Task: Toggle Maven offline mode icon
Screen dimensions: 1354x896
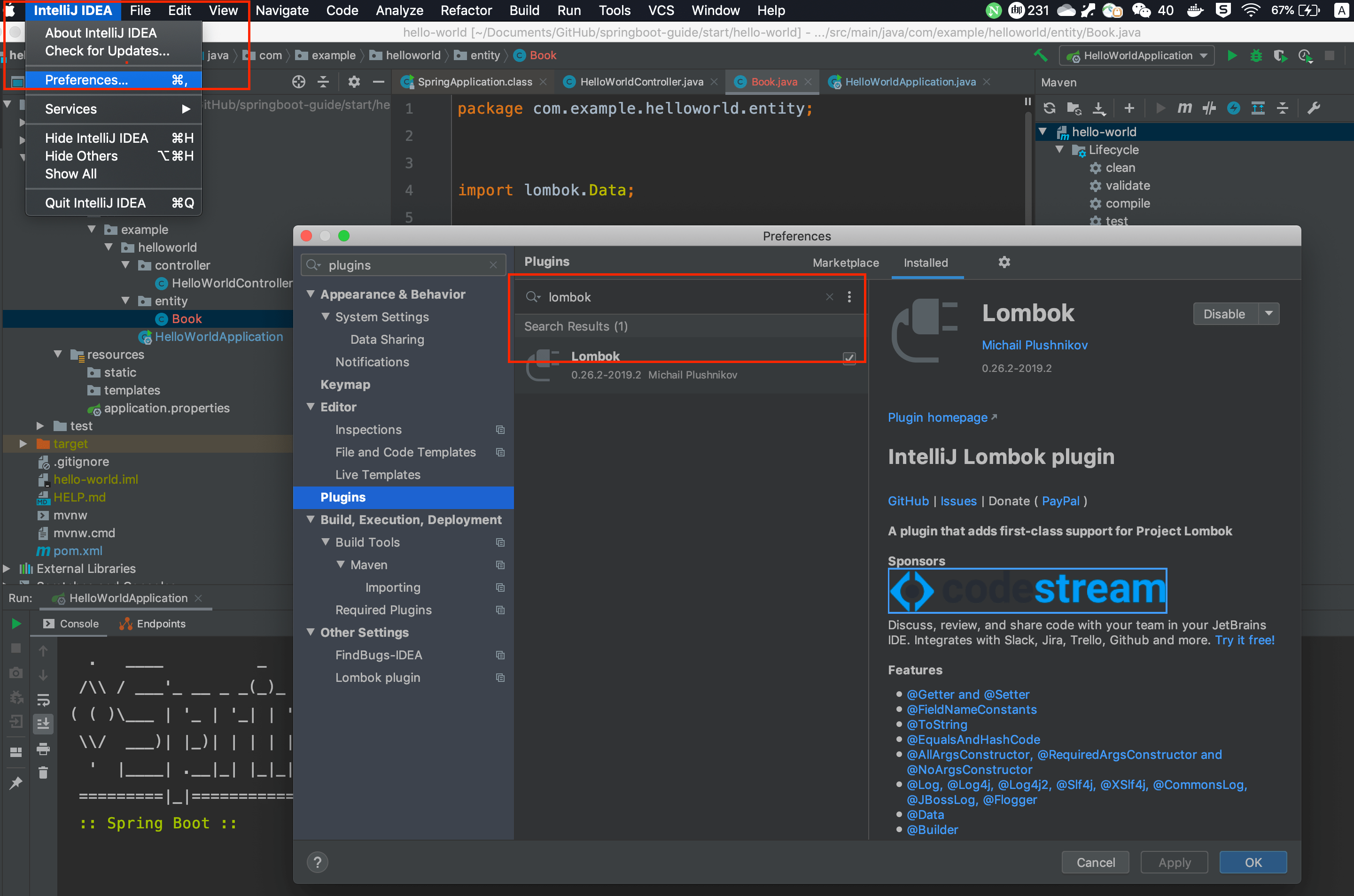Action: 1209,108
